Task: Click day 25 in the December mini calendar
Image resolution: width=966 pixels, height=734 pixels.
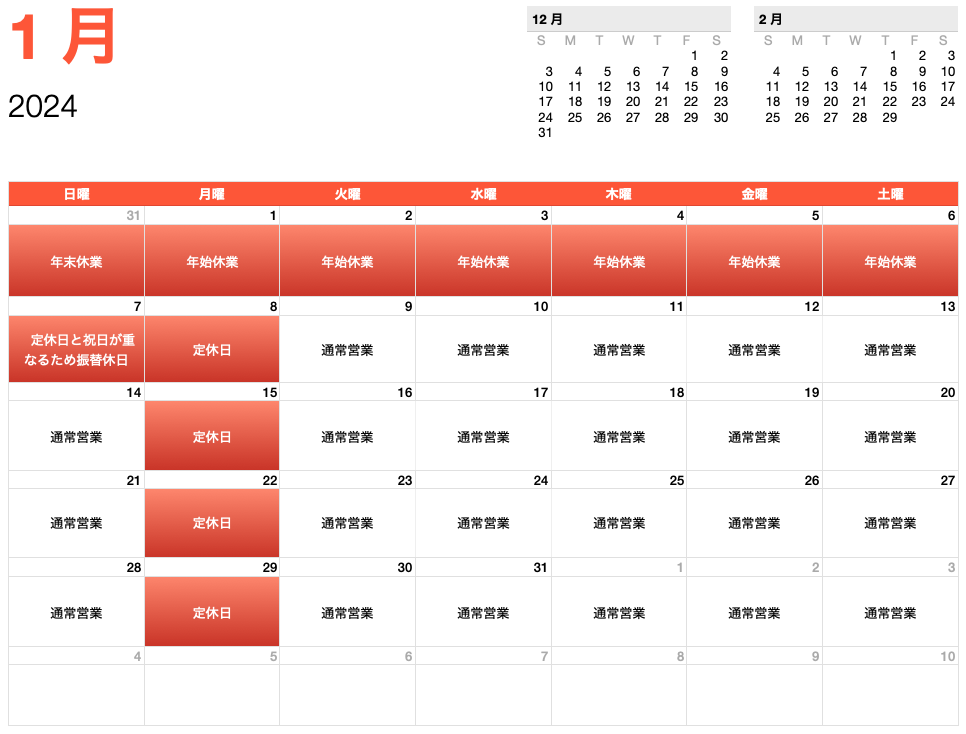Action: (x=574, y=117)
